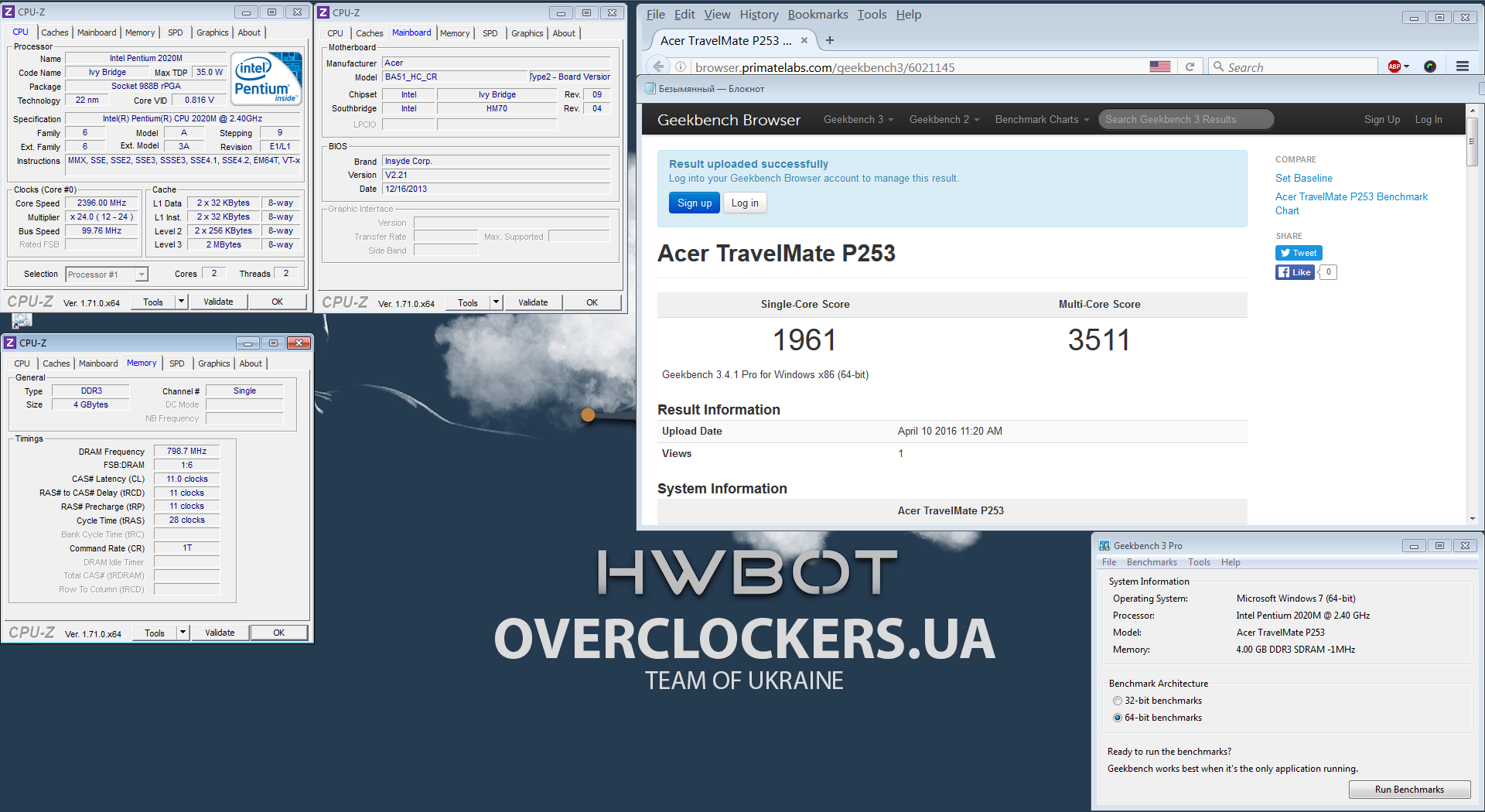Click the Run Benchmarks button
The height and width of the screenshot is (812, 1485).
1409,790
